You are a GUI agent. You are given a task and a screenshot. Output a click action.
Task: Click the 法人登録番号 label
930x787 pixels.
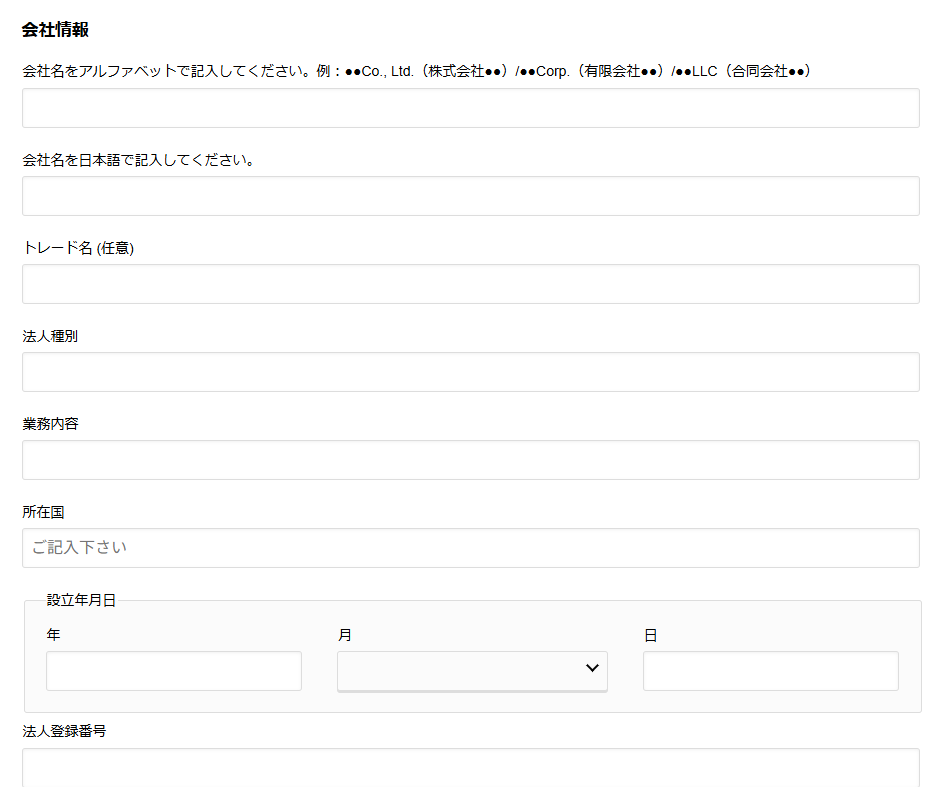[x=64, y=731]
